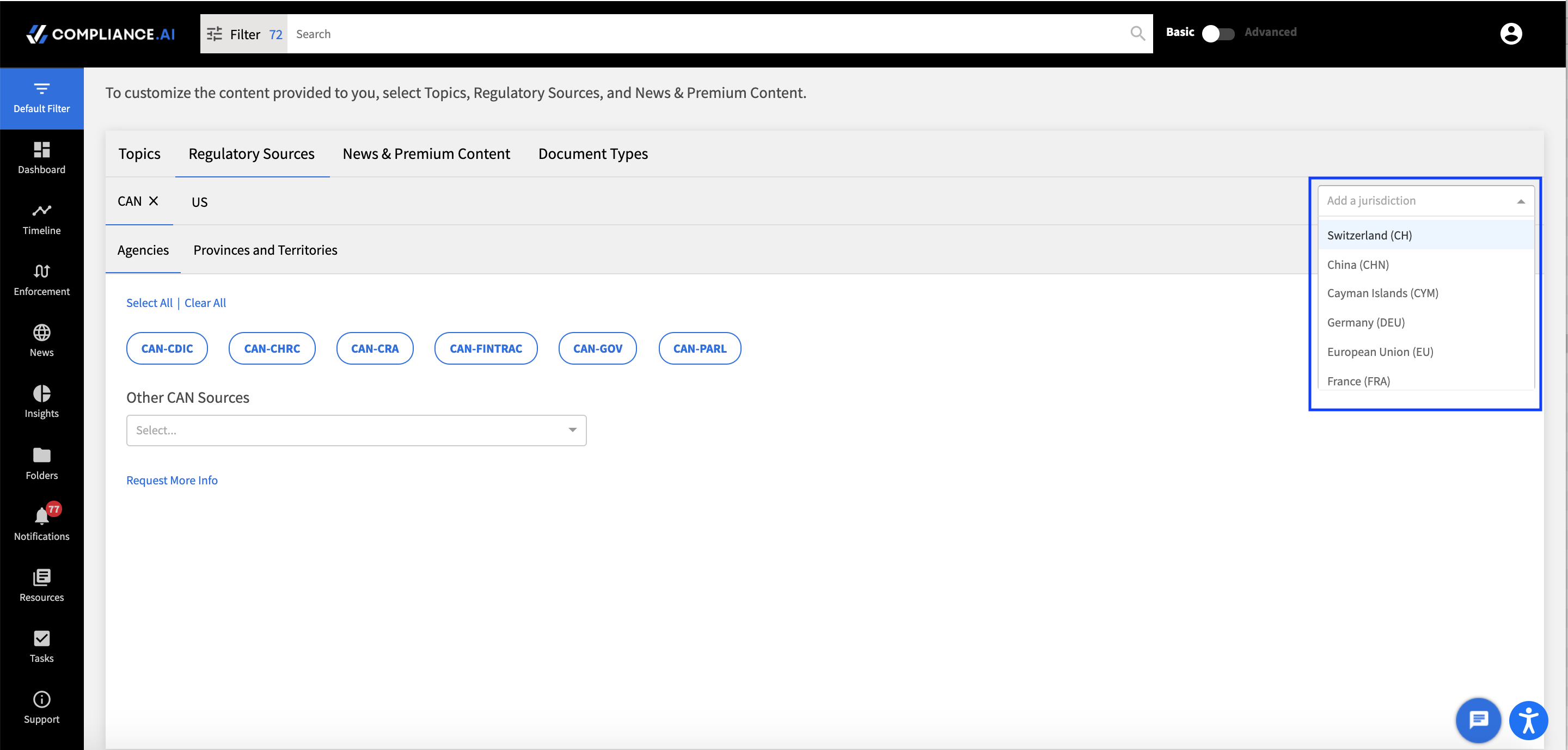Switch to the Topics tab
Screen dimensions: 1568x750
click(x=139, y=153)
